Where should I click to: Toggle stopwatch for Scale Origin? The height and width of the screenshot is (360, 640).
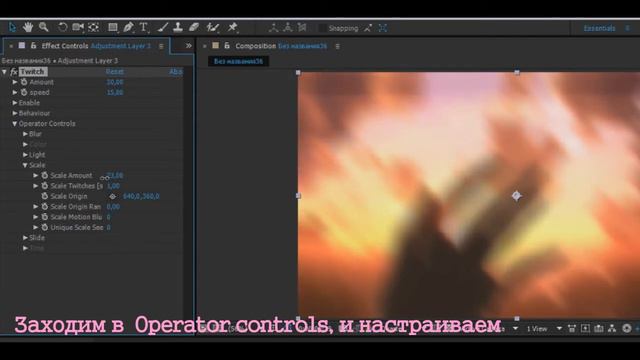click(x=45, y=196)
